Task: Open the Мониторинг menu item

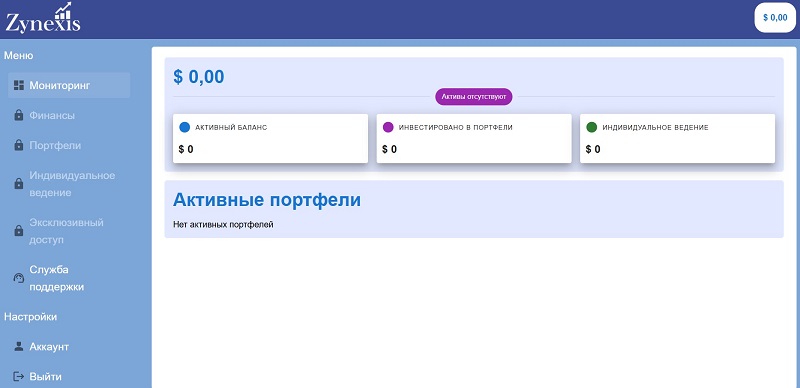Action: (x=69, y=85)
